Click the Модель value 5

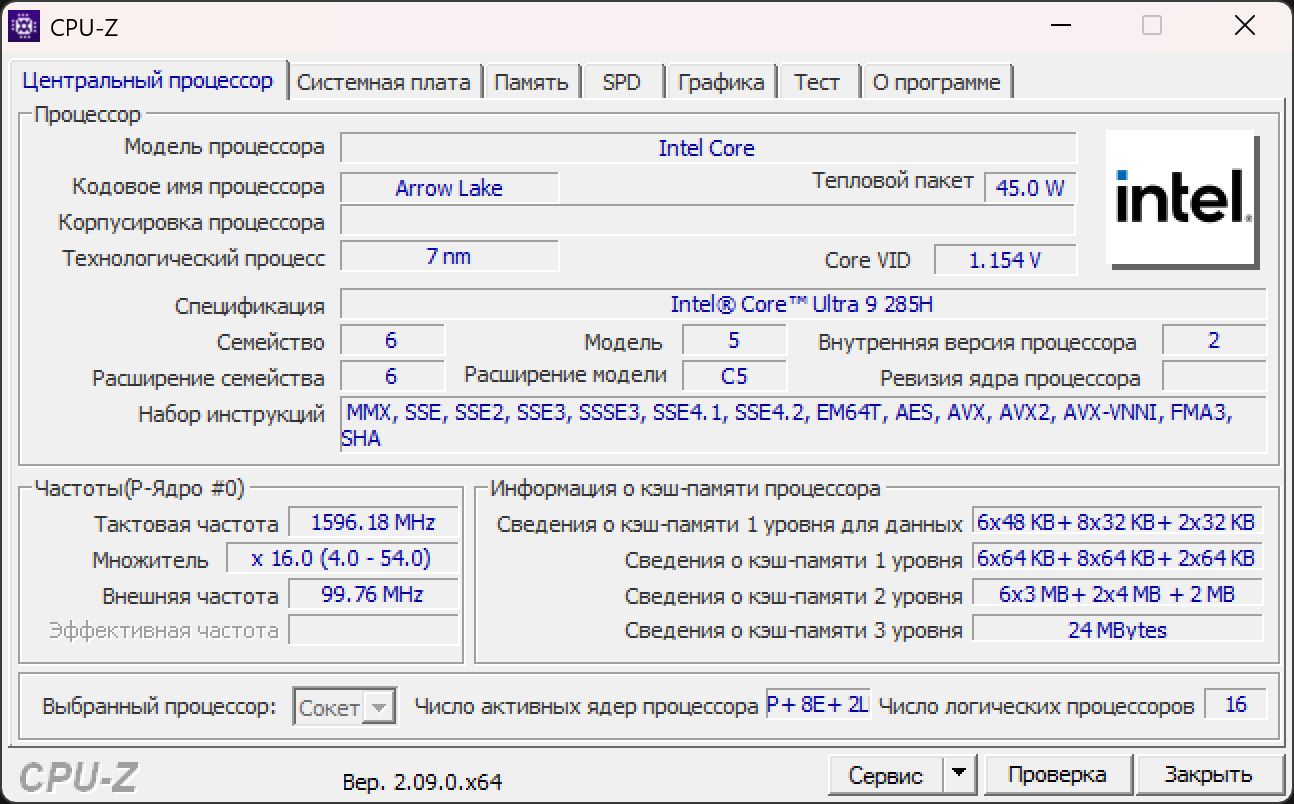(x=734, y=340)
